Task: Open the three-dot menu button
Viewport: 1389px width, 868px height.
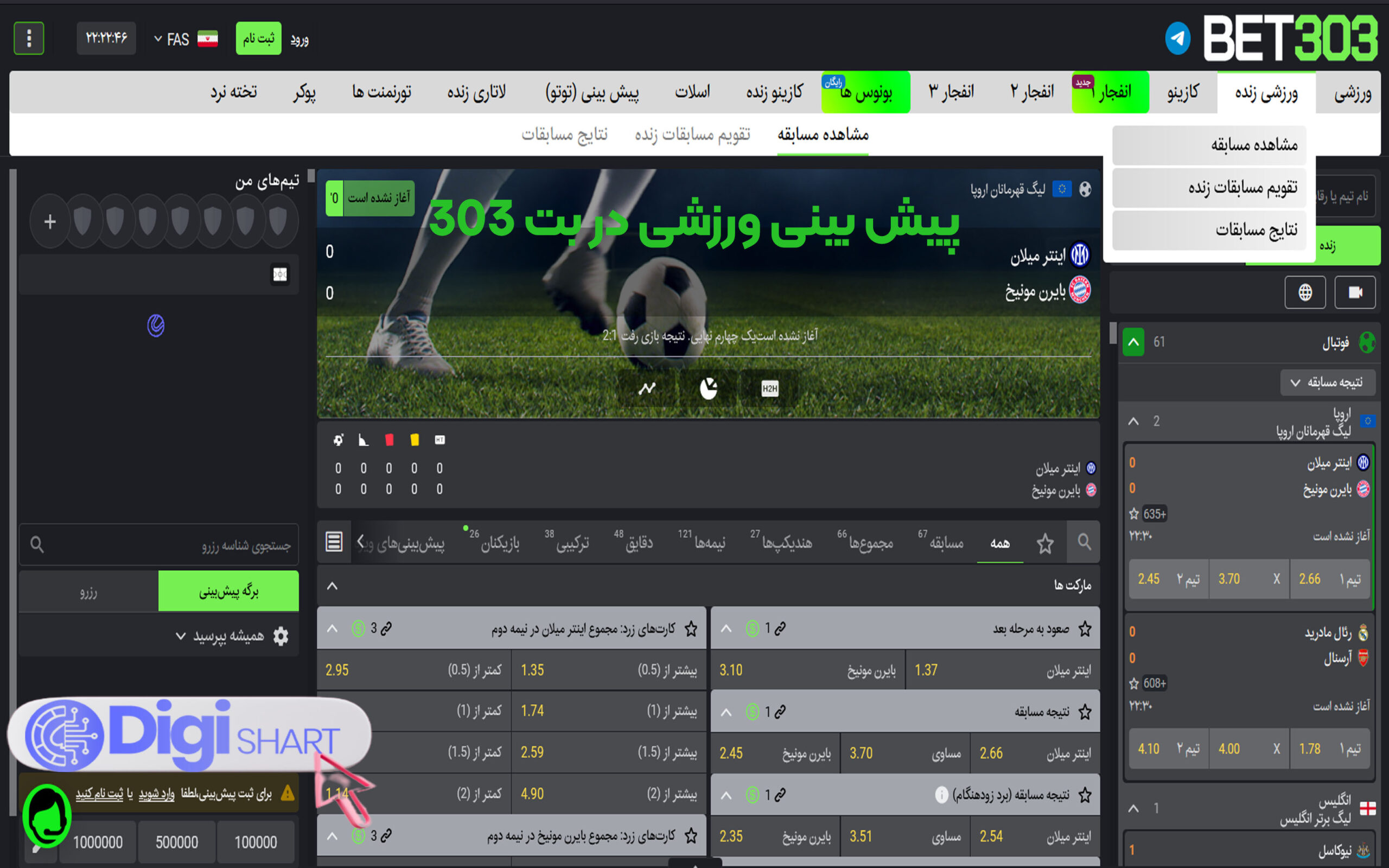Action: pyautogui.click(x=29, y=39)
